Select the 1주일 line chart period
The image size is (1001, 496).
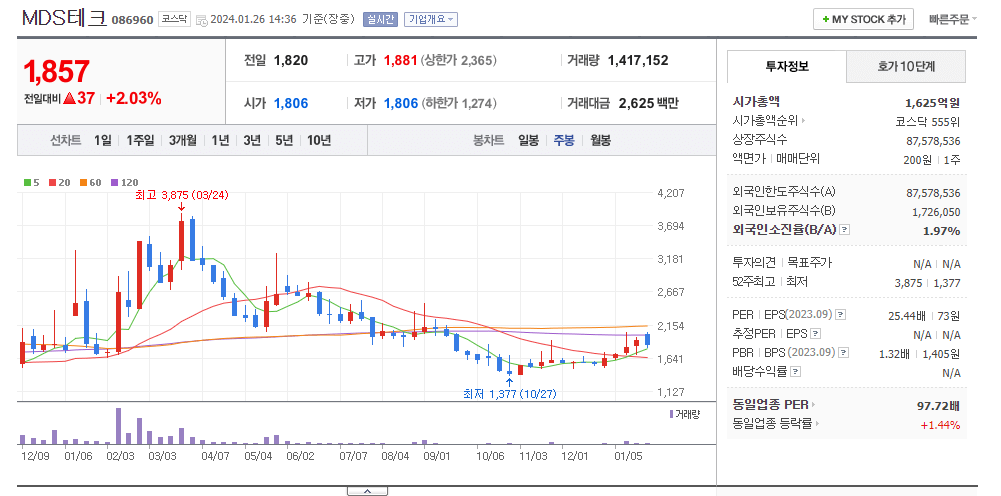140,140
